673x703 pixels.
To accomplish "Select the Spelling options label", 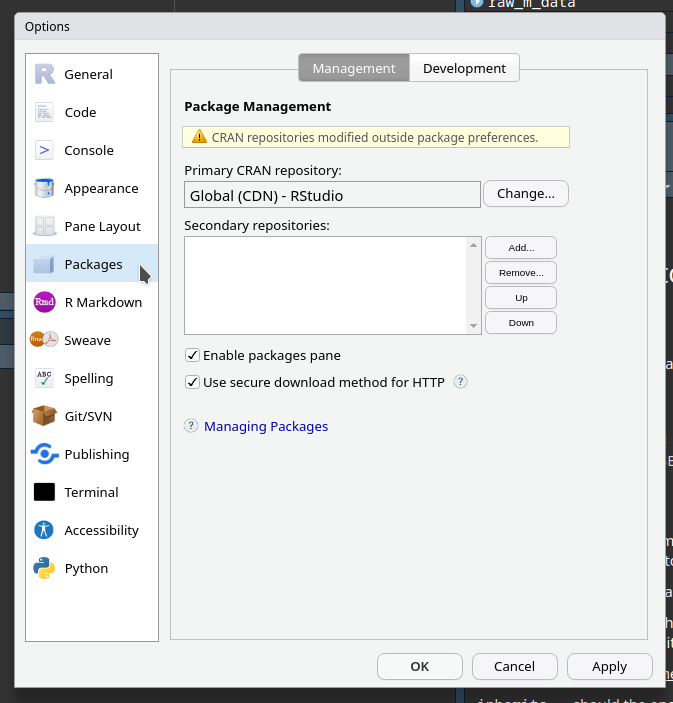I will click(x=89, y=379).
